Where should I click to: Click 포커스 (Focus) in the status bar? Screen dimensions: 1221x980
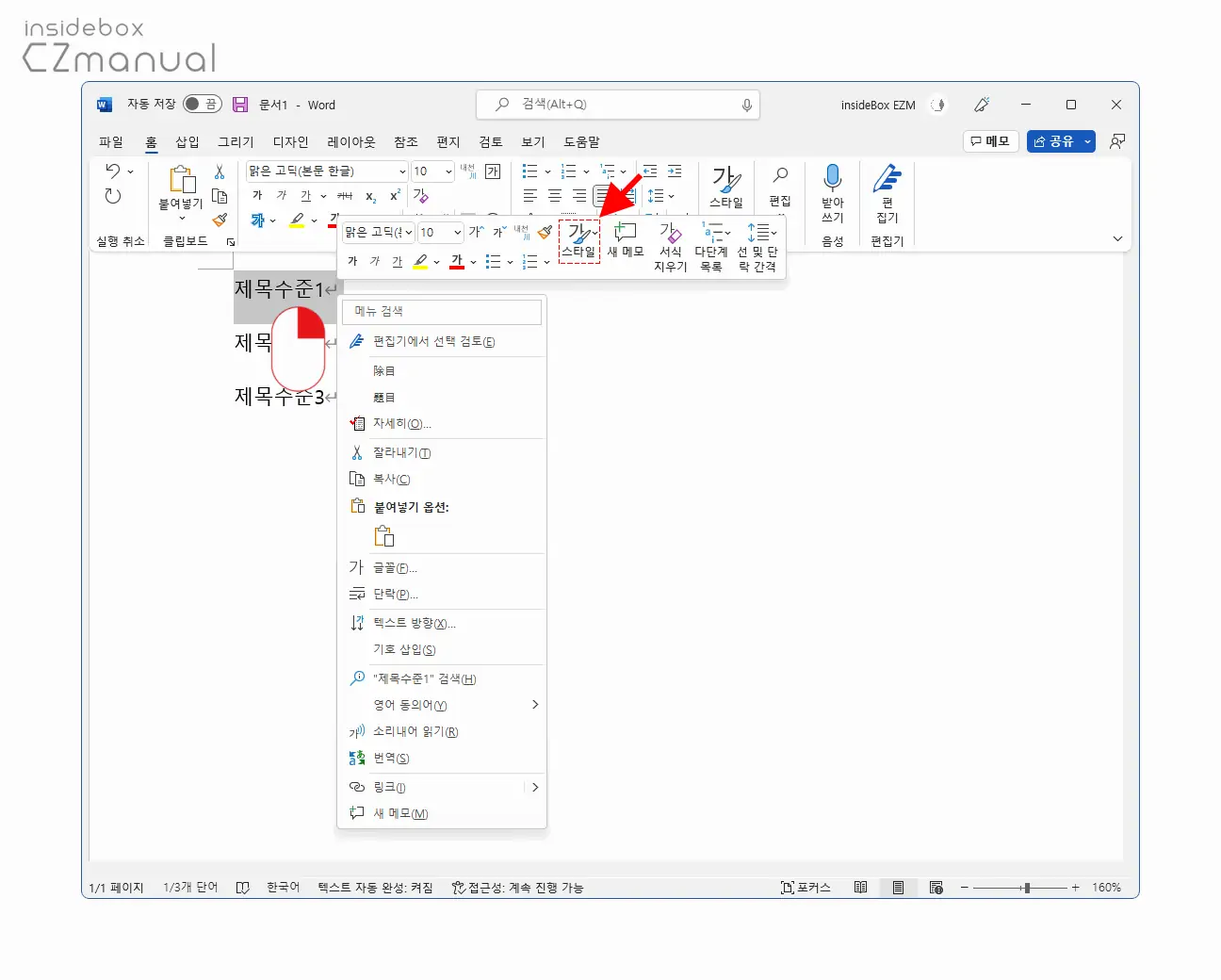[x=806, y=888]
